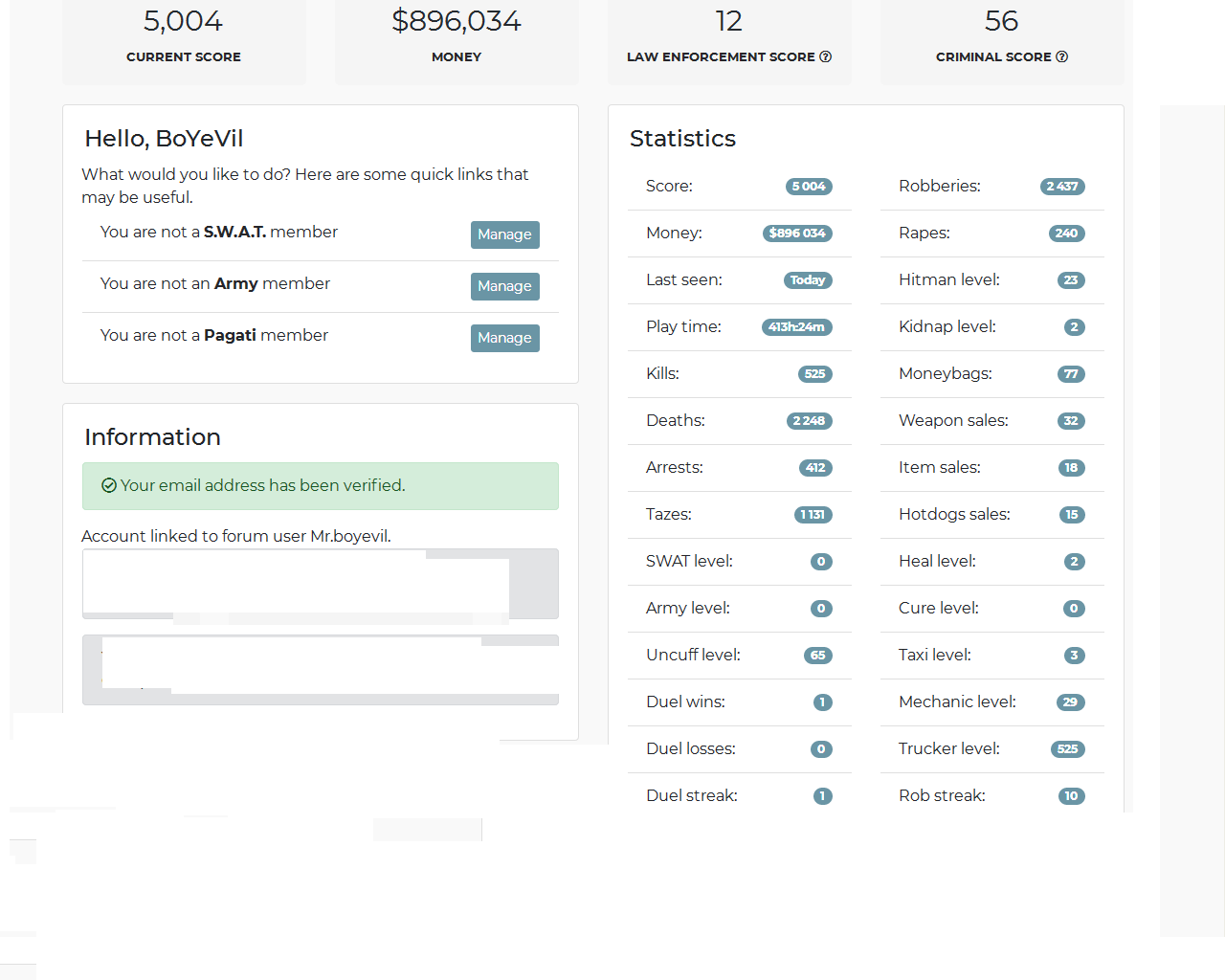Click the Play time badge 413h:24m
This screenshot has height=980, width=1225.
point(797,327)
